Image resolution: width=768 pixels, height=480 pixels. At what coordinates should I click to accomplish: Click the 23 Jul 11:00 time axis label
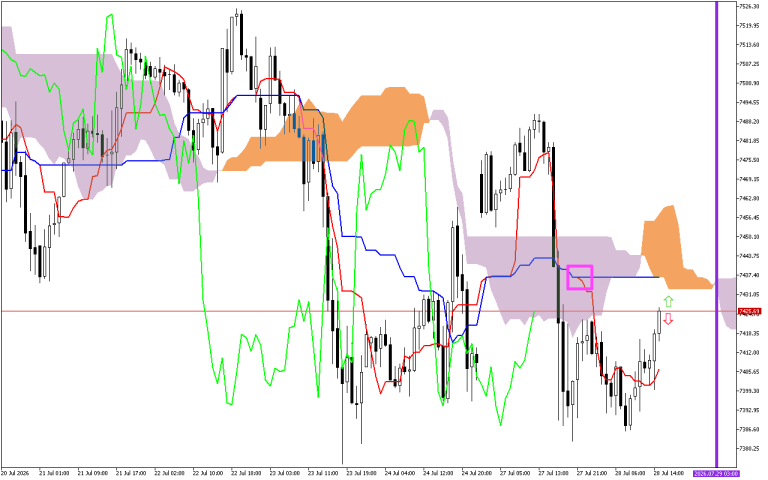click(323, 474)
